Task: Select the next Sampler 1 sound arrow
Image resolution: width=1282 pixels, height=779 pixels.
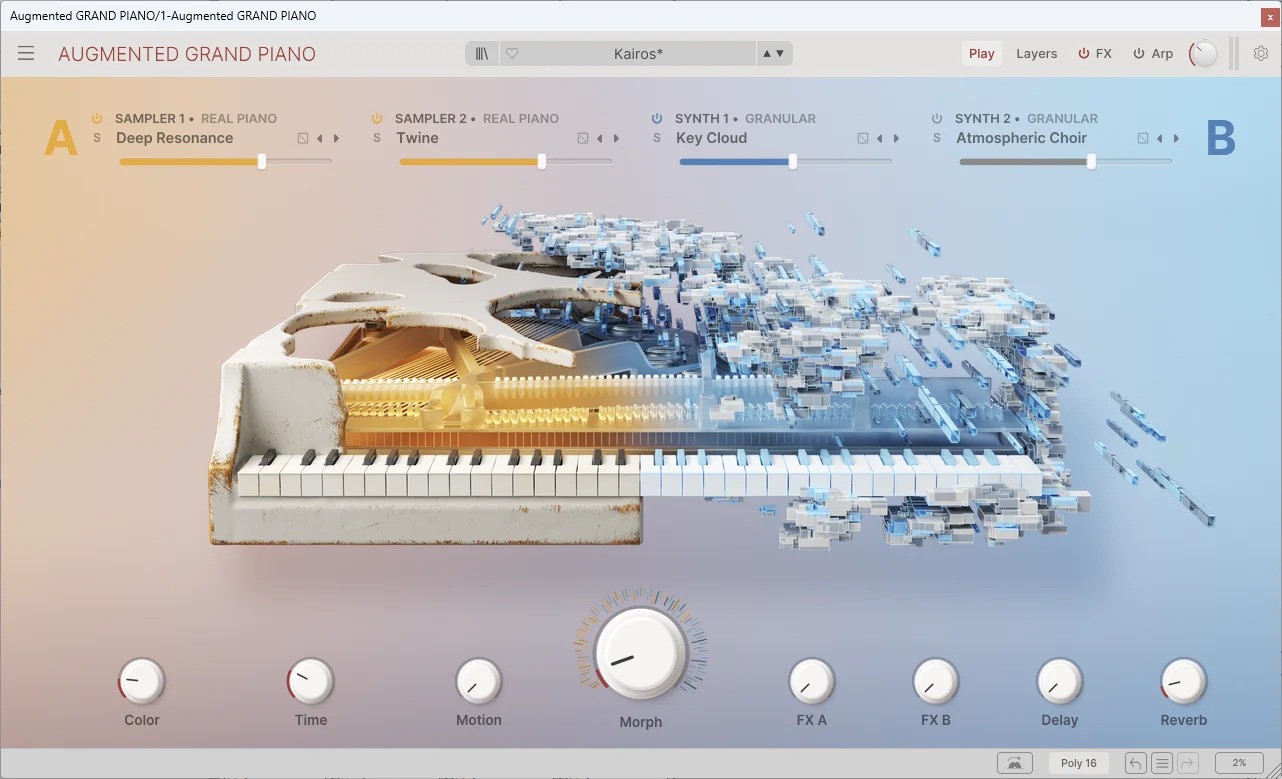Action: (336, 138)
